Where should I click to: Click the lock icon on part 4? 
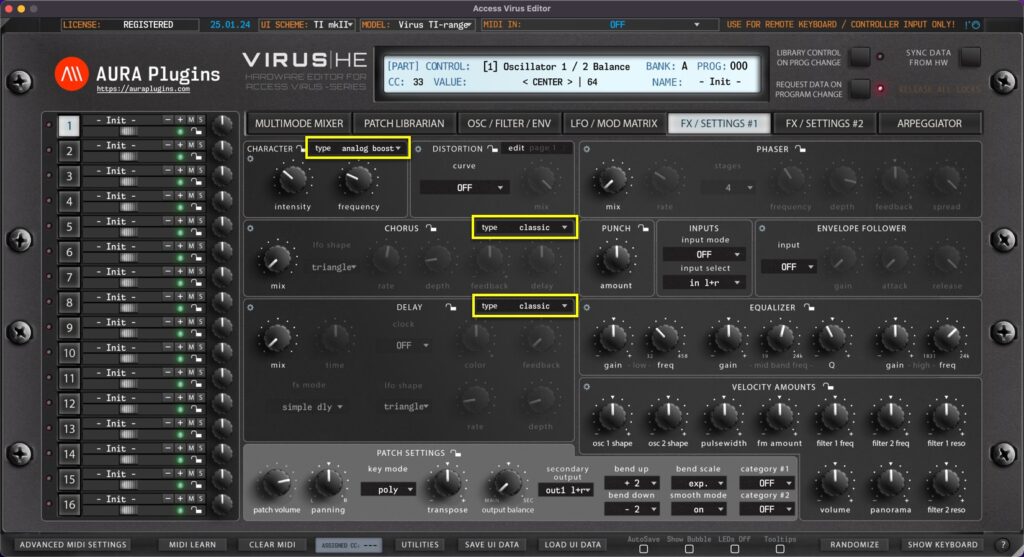click(x=196, y=207)
